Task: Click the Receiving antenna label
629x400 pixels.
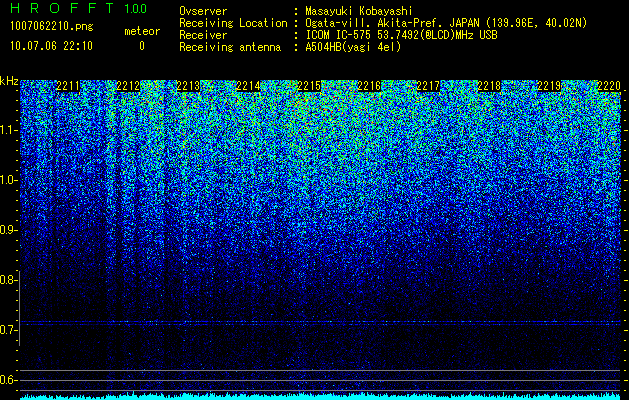Action: [230, 47]
